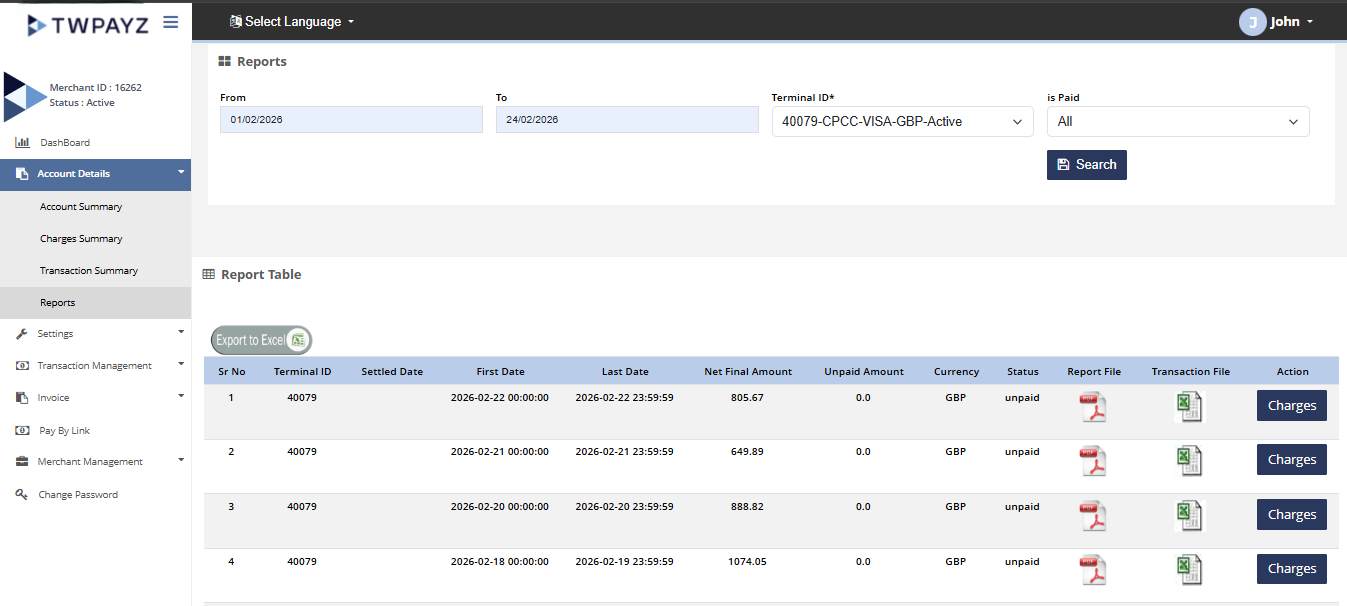Click the TWPAYZ logo
The width and height of the screenshot is (1347, 606).
point(88,24)
